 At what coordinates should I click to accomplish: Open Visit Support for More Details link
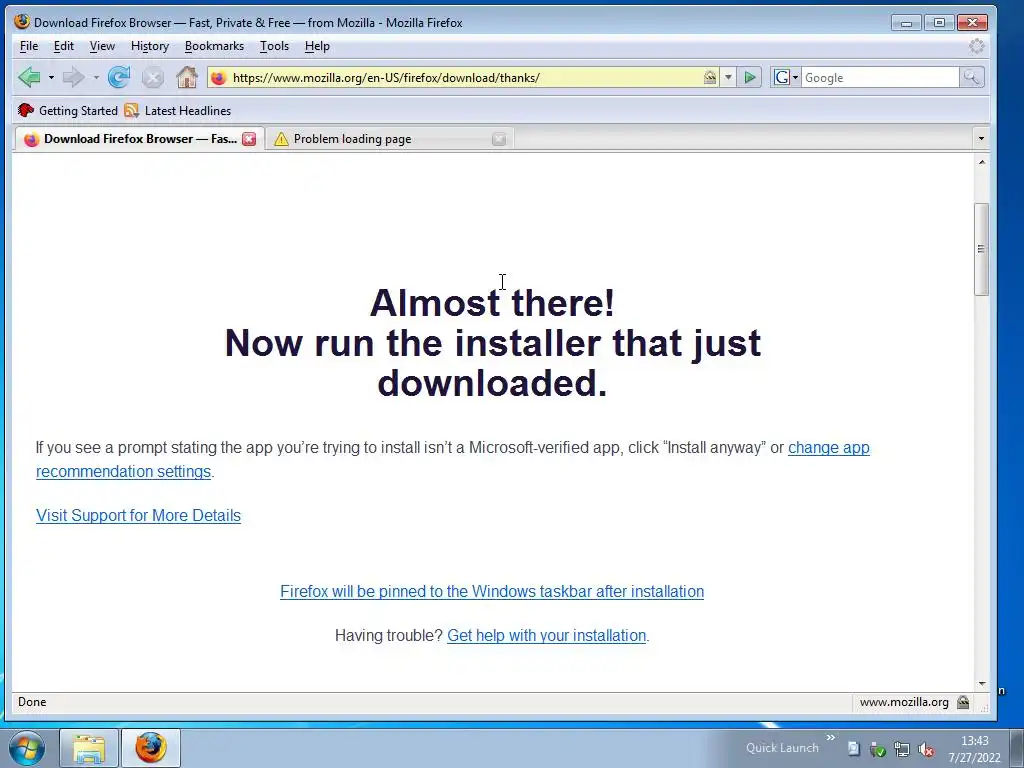[138, 515]
